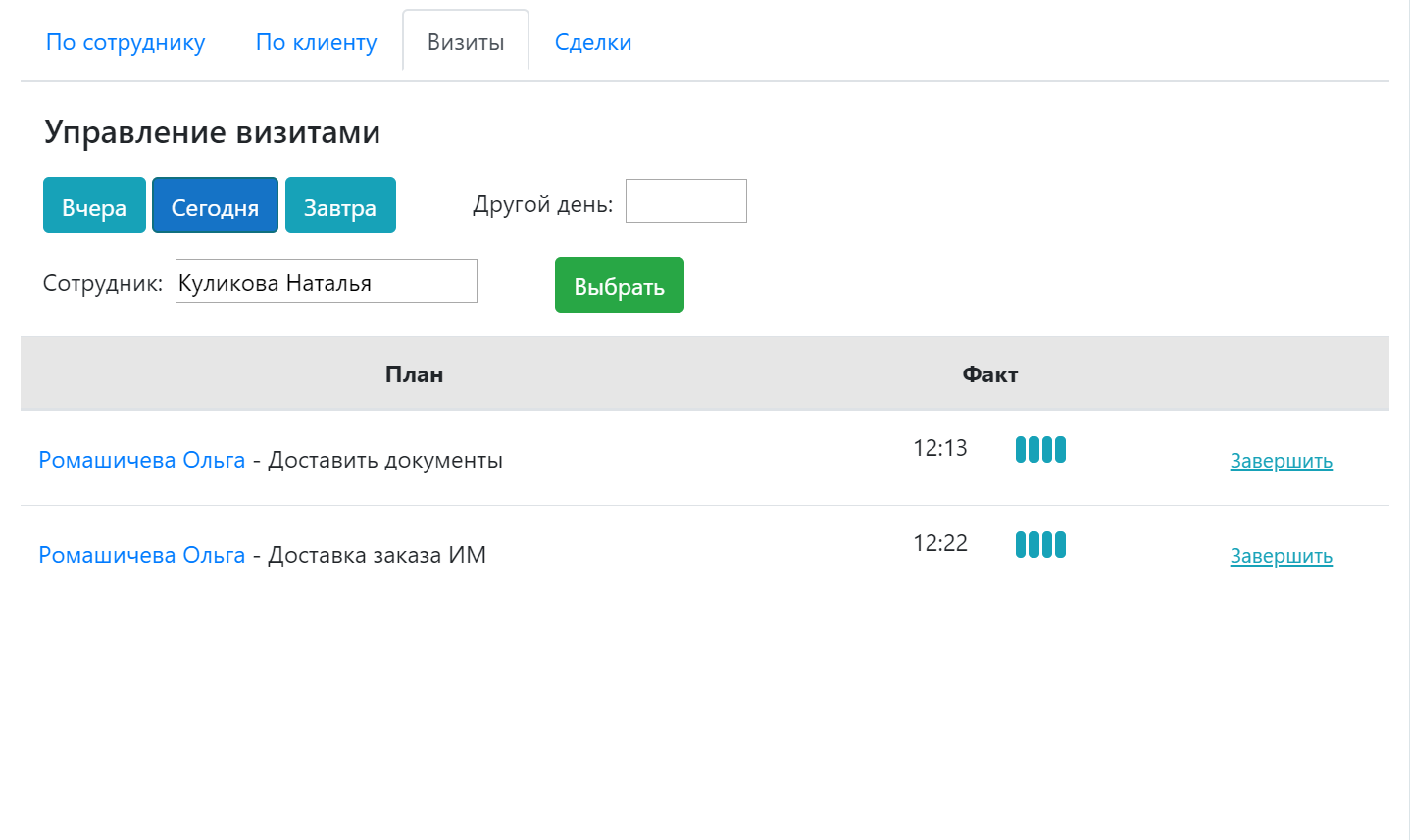Screen dimensions: 1410x840
Task: Focus the Другой день date field
Action: coord(685,202)
